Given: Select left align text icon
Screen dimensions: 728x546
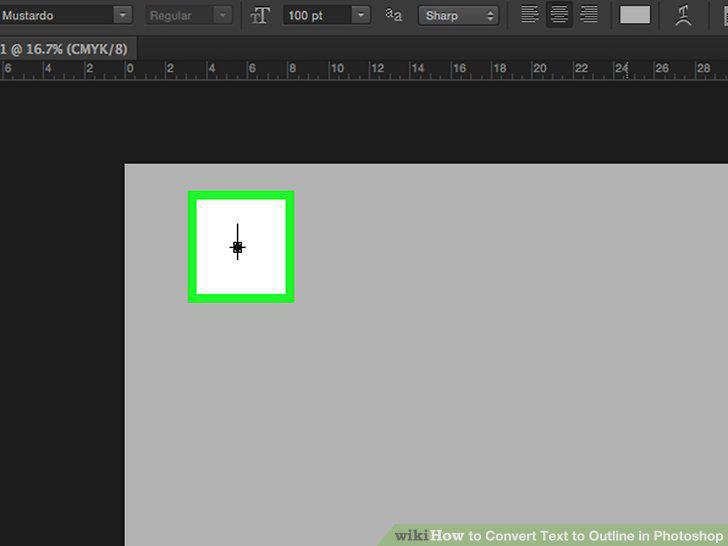Looking at the screenshot, I should 529,15.
